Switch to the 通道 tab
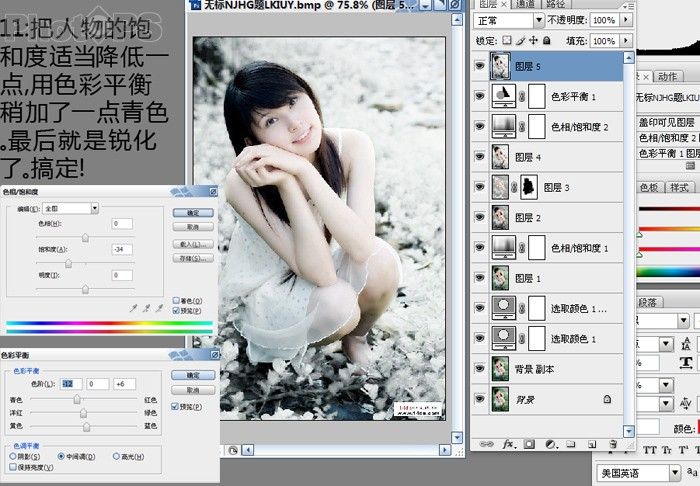Viewport: 700px width, 486px height. click(x=525, y=4)
